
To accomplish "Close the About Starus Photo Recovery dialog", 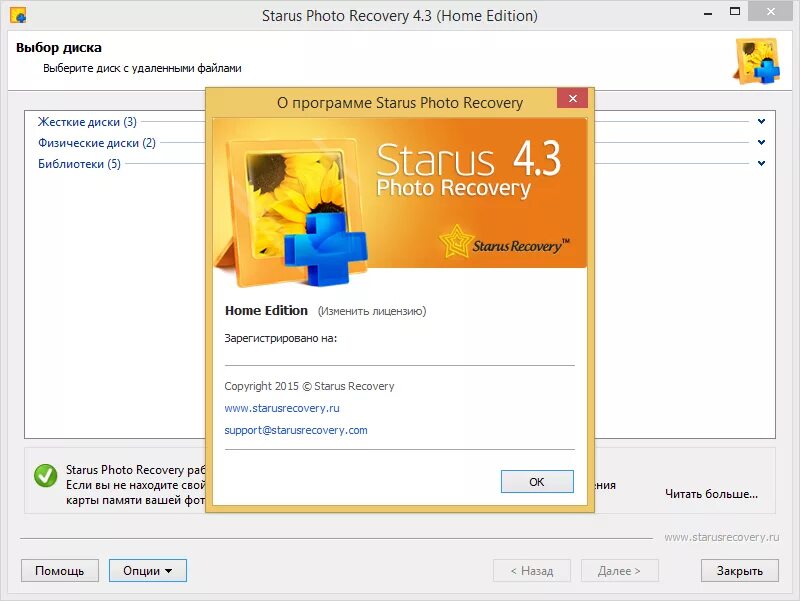I will pyautogui.click(x=572, y=98).
